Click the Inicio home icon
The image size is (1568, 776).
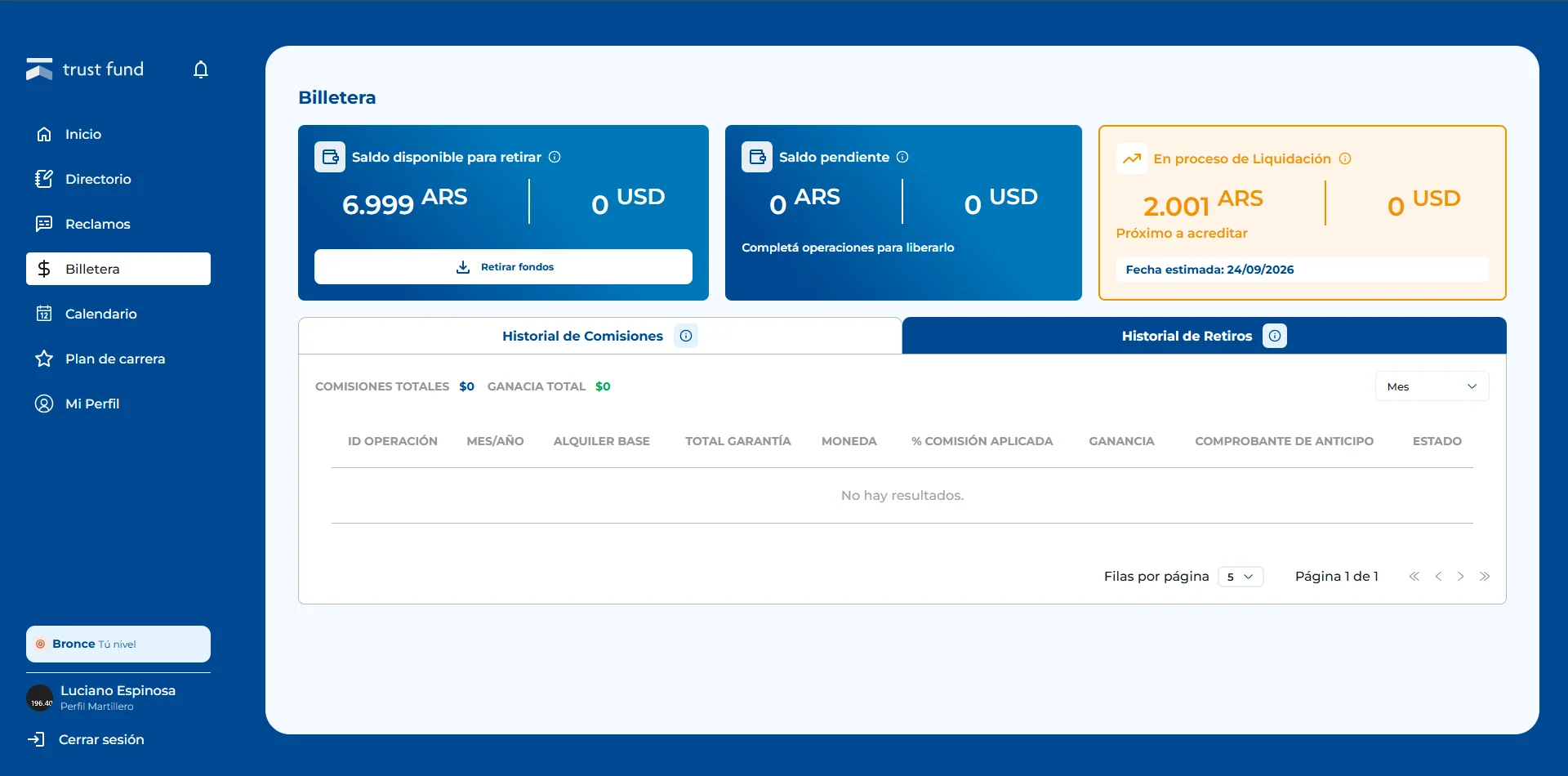pyautogui.click(x=44, y=134)
